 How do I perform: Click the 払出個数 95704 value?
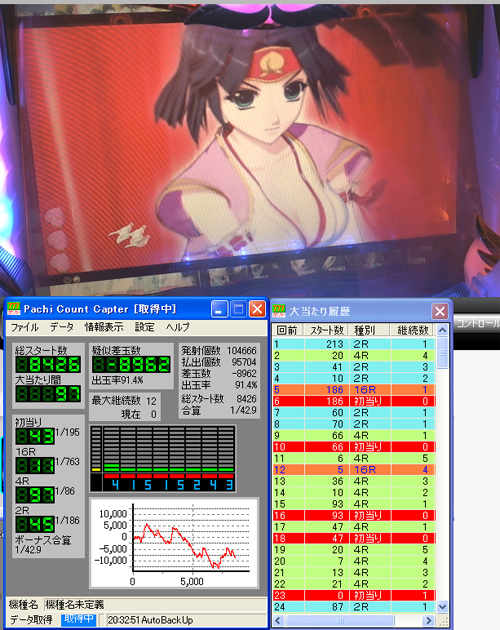[x=244, y=362]
